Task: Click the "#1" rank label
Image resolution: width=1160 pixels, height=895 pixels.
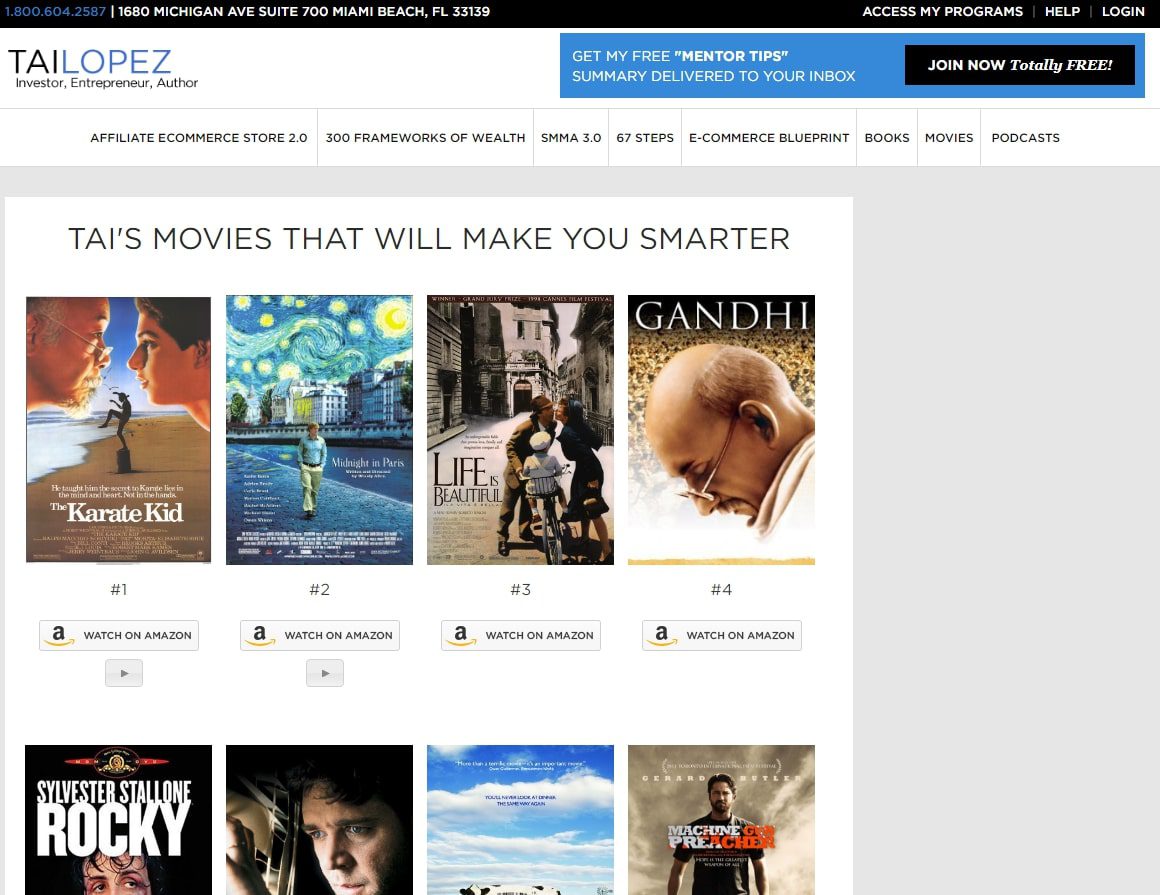Action: point(118,590)
